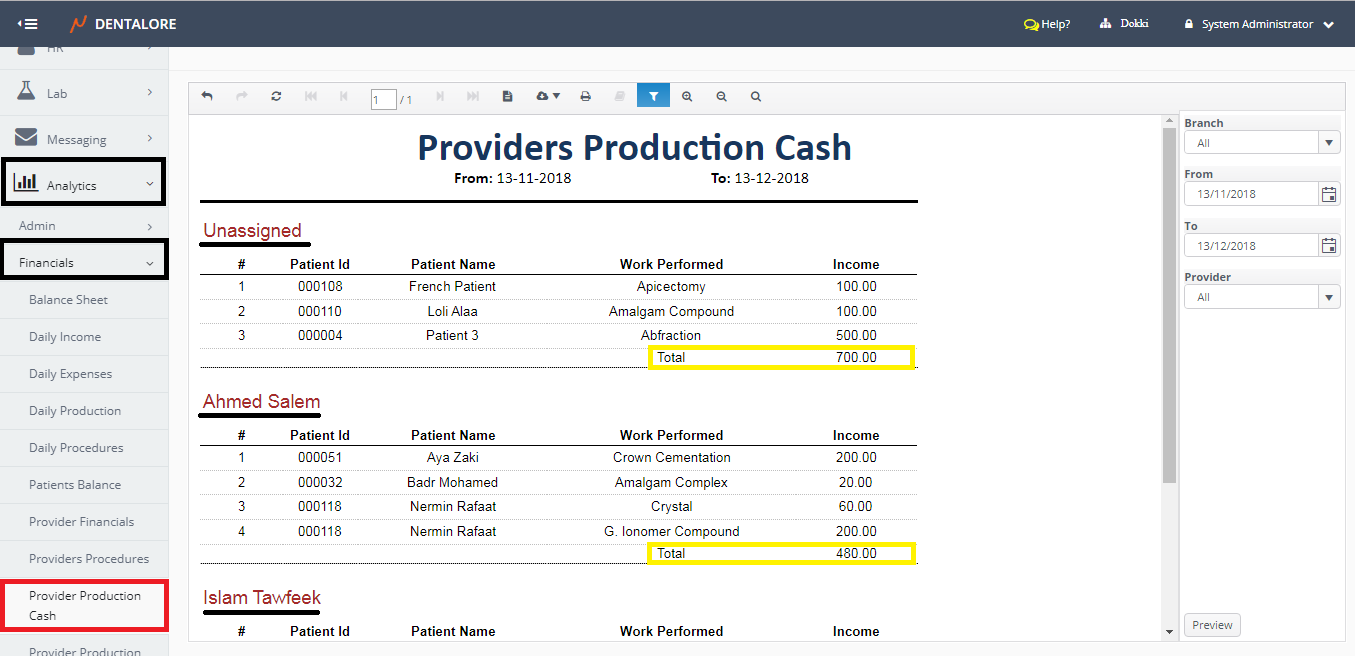This screenshot has height=656, width=1355.
Task: Open the From date calendar picker
Action: pyautogui.click(x=1329, y=194)
